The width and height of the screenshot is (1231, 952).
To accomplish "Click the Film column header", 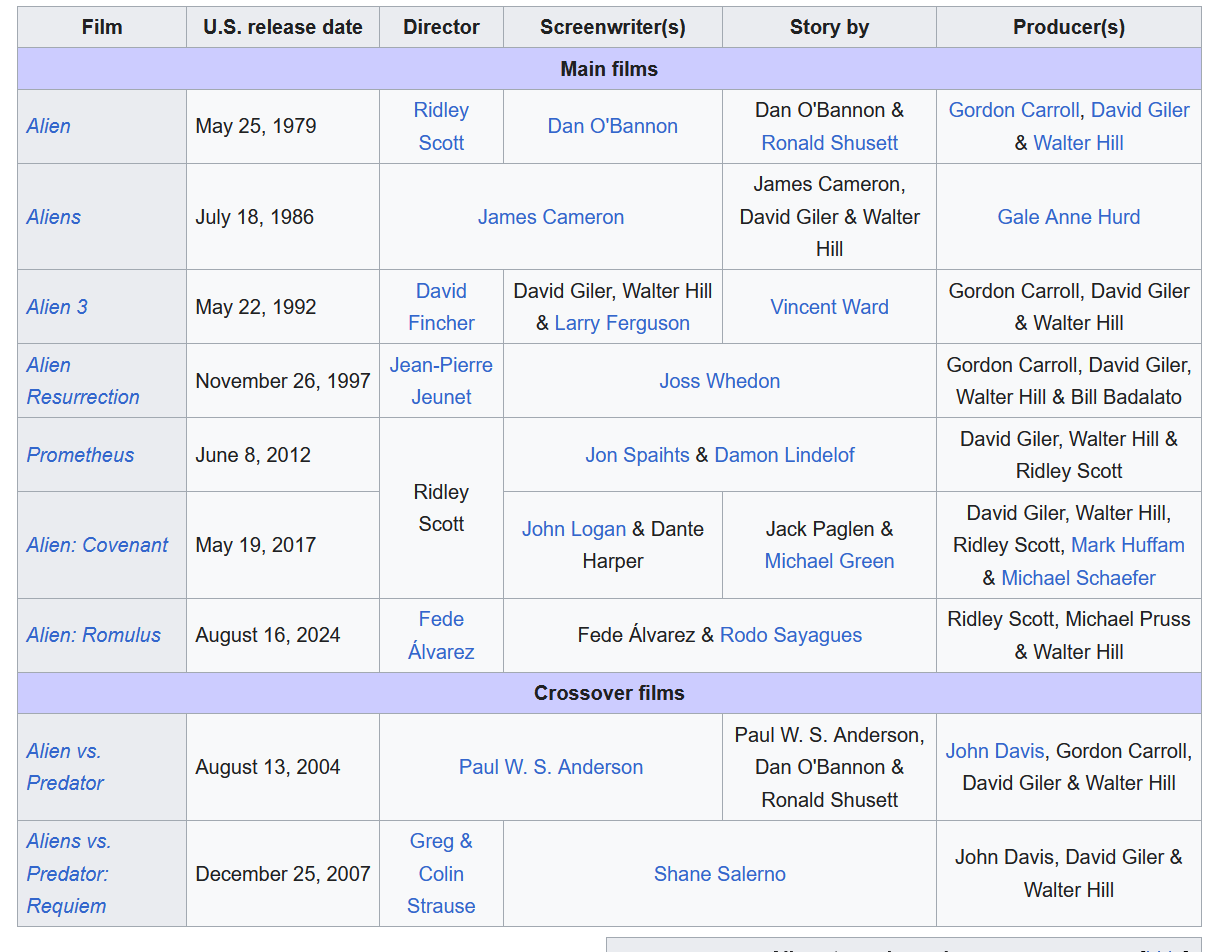I will (102, 27).
